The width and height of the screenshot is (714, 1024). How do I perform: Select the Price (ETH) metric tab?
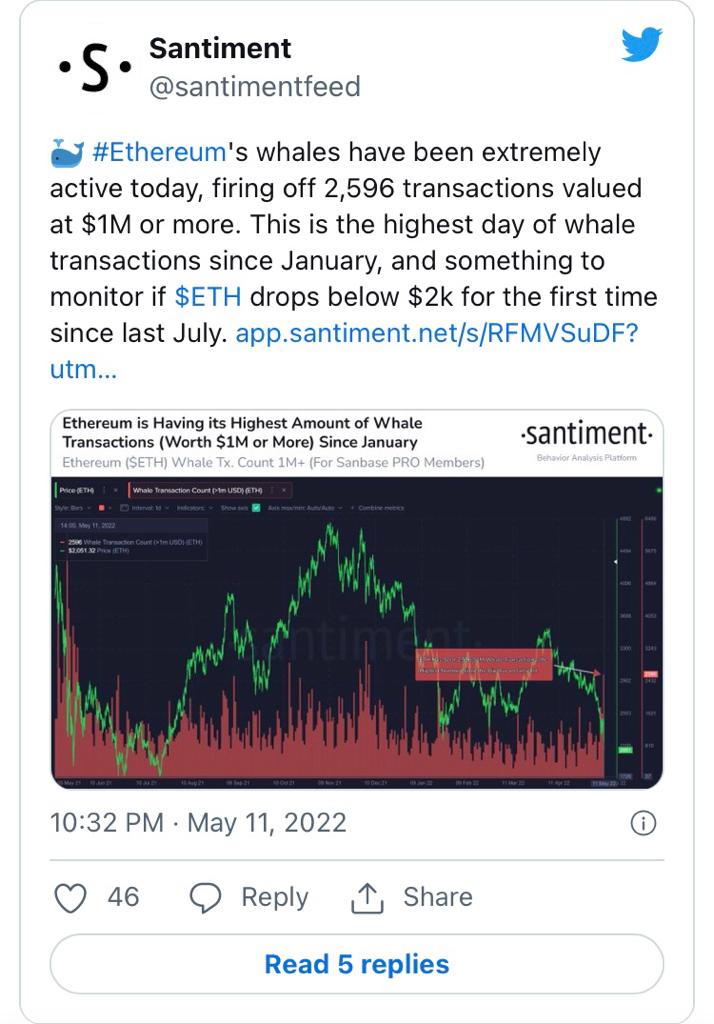(77, 490)
